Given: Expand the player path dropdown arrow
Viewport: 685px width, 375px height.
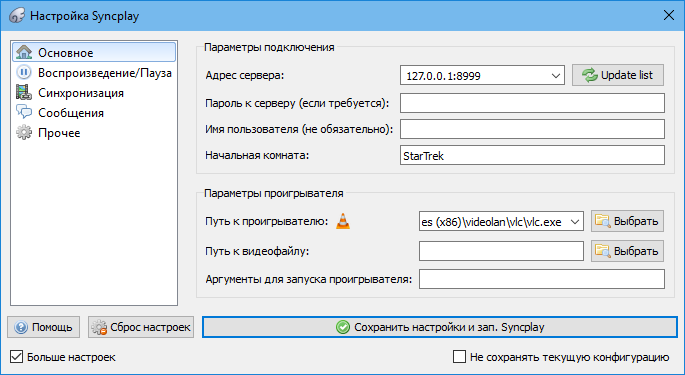Looking at the screenshot, I should (x=575, y=222).
